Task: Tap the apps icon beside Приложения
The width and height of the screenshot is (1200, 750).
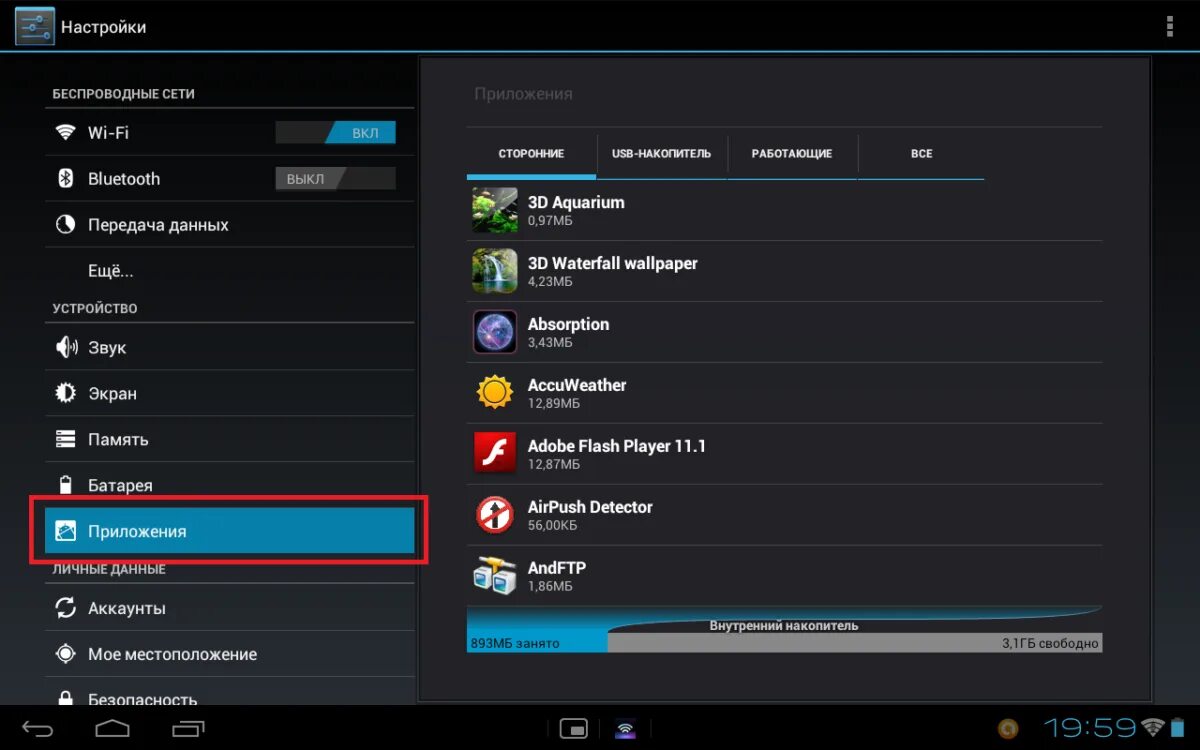Action: click(x=66, y=531)
